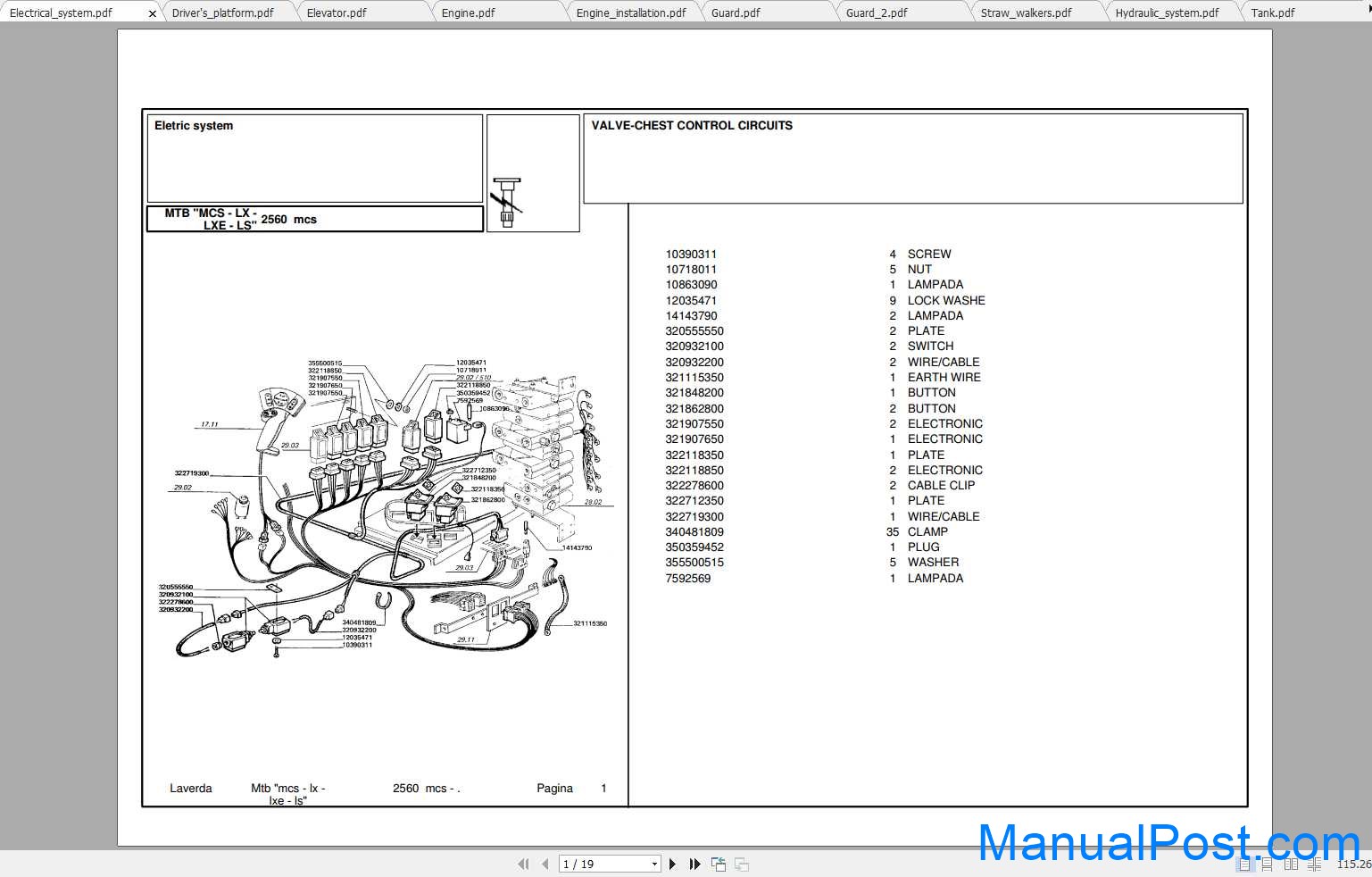Click the zoom level value 115.26
This screenshot has width=1372, height=877.
click(x=1353, y=864)
